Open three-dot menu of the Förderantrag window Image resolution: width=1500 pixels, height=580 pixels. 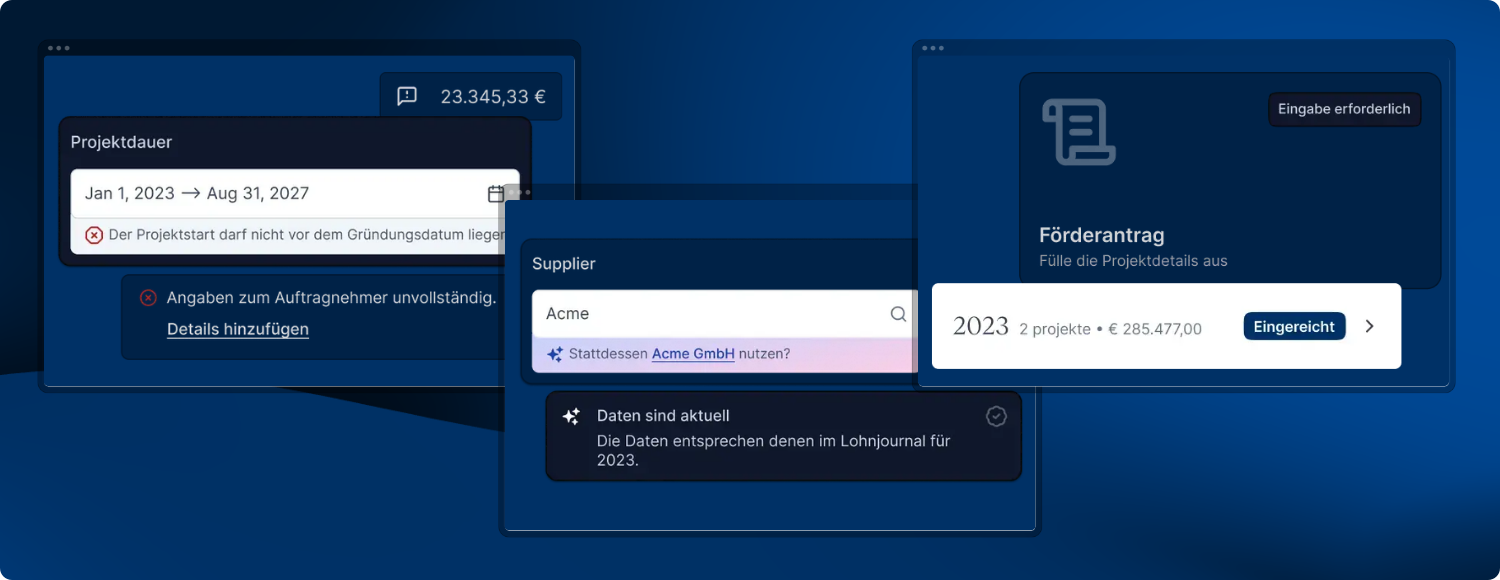(x=933, y=48)
